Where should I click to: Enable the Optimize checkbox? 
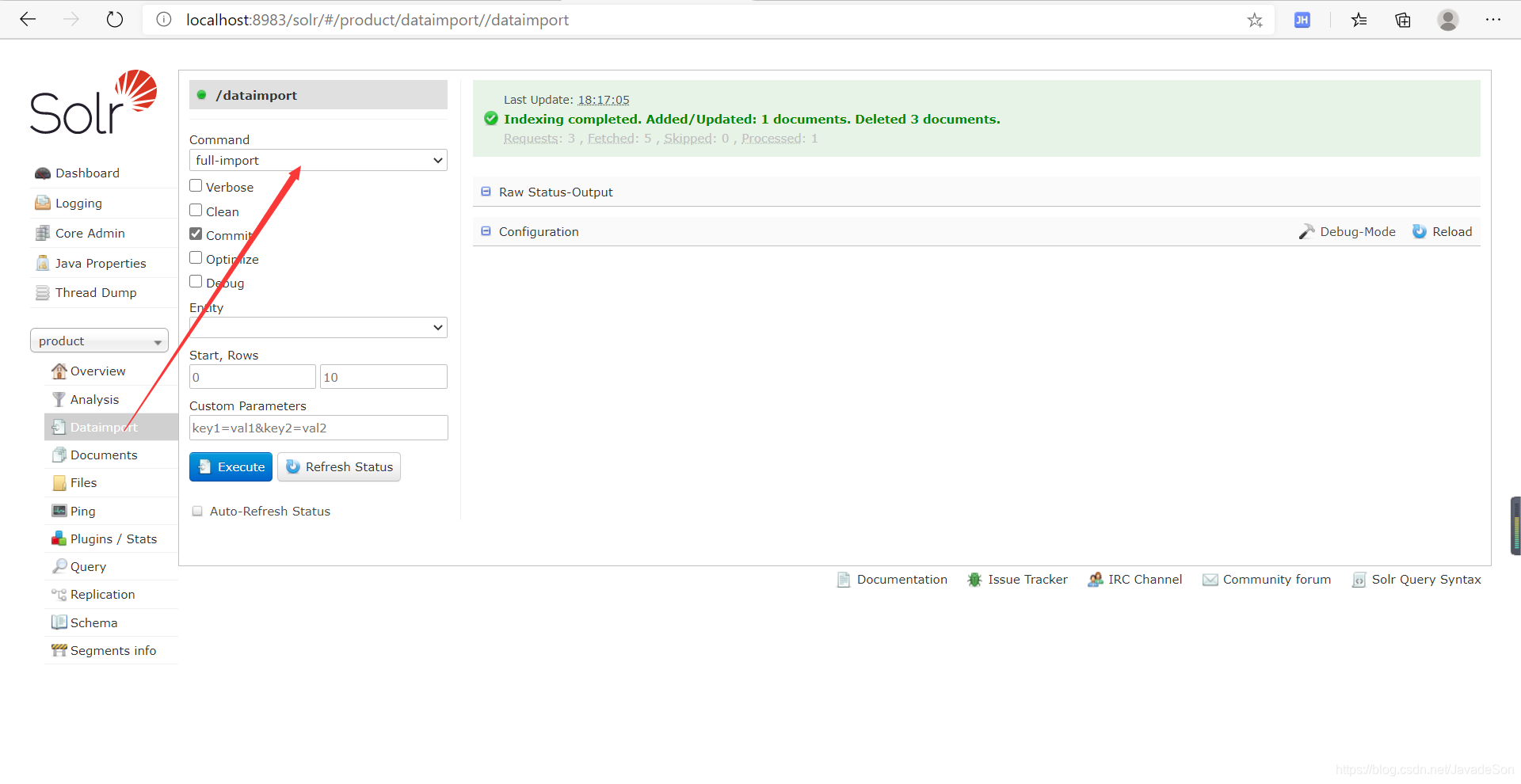(x=196, y=257)
